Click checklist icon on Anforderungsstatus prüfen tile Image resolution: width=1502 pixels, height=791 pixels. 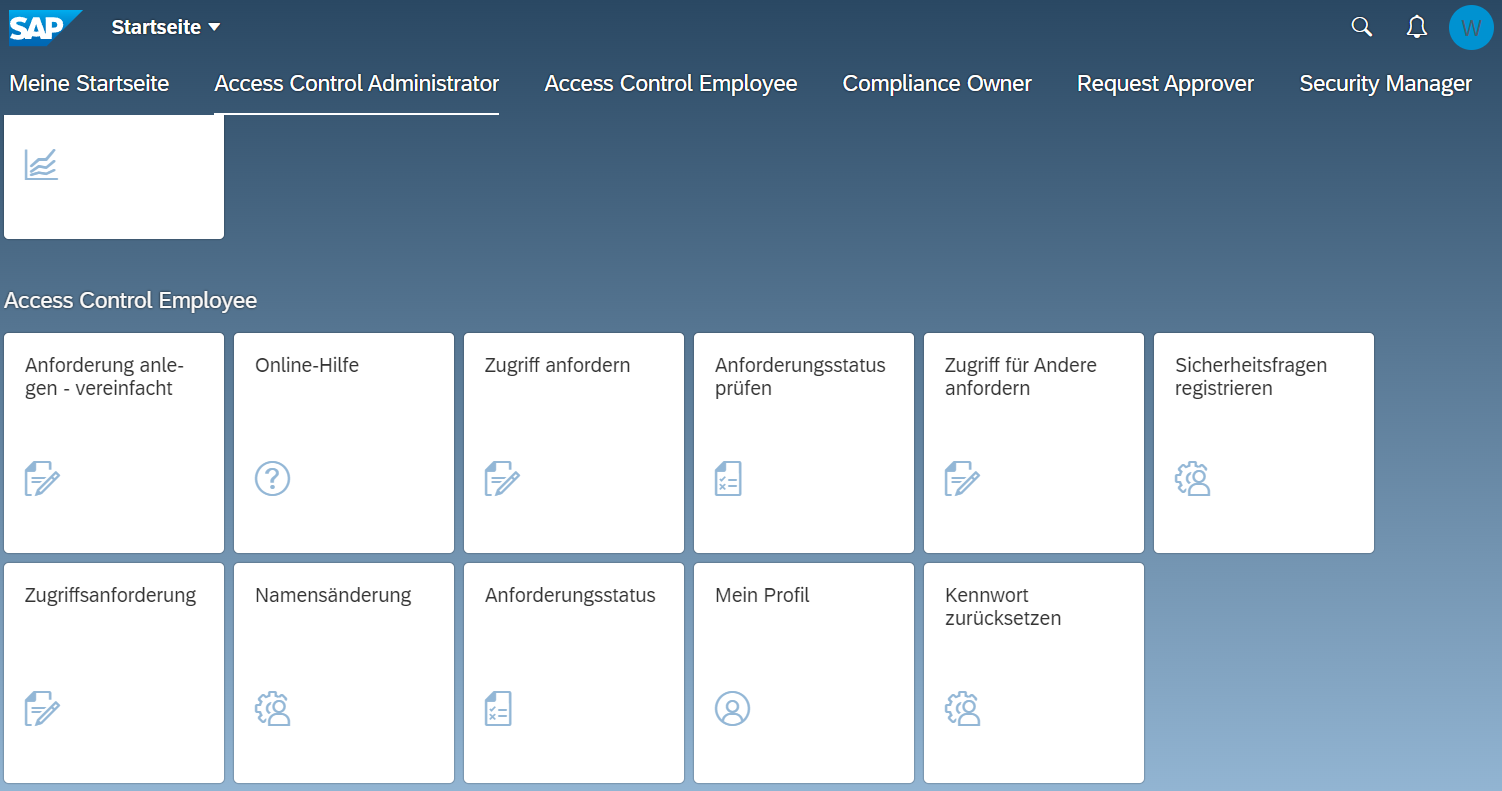click(x=728, y=479)
